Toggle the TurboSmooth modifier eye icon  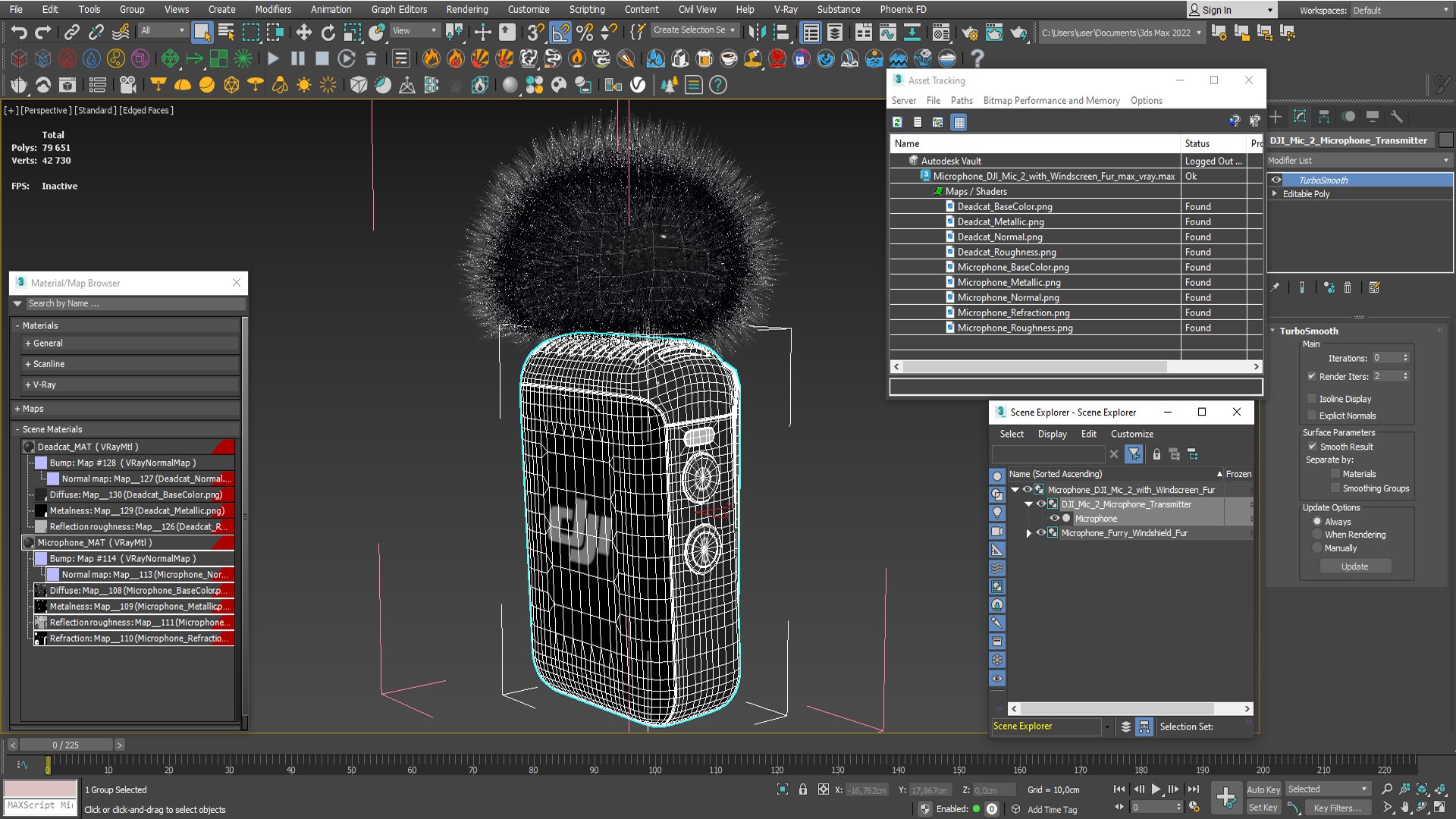1276,180
